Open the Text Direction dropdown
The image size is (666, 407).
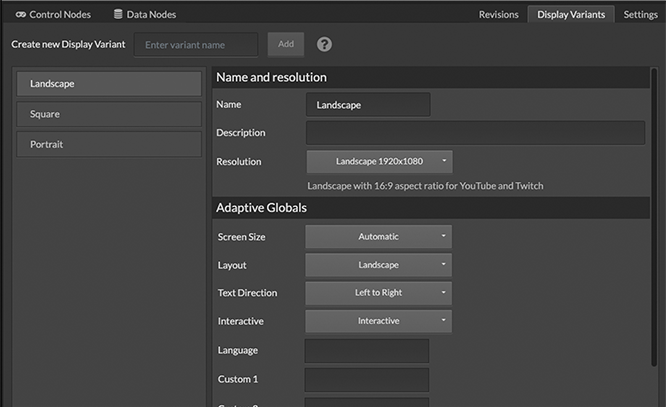point(378,293)
